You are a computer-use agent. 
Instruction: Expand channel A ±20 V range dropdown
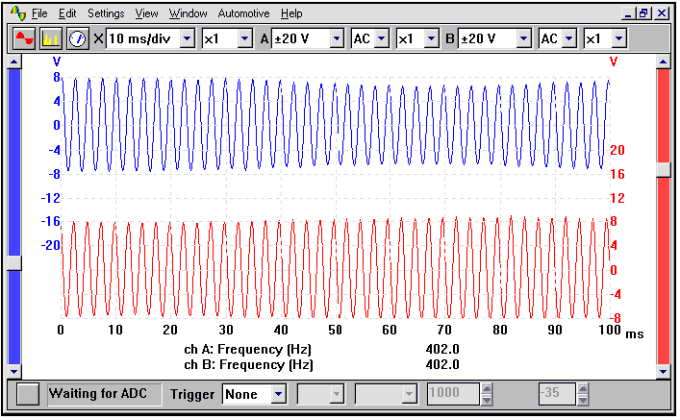(336, 39)
